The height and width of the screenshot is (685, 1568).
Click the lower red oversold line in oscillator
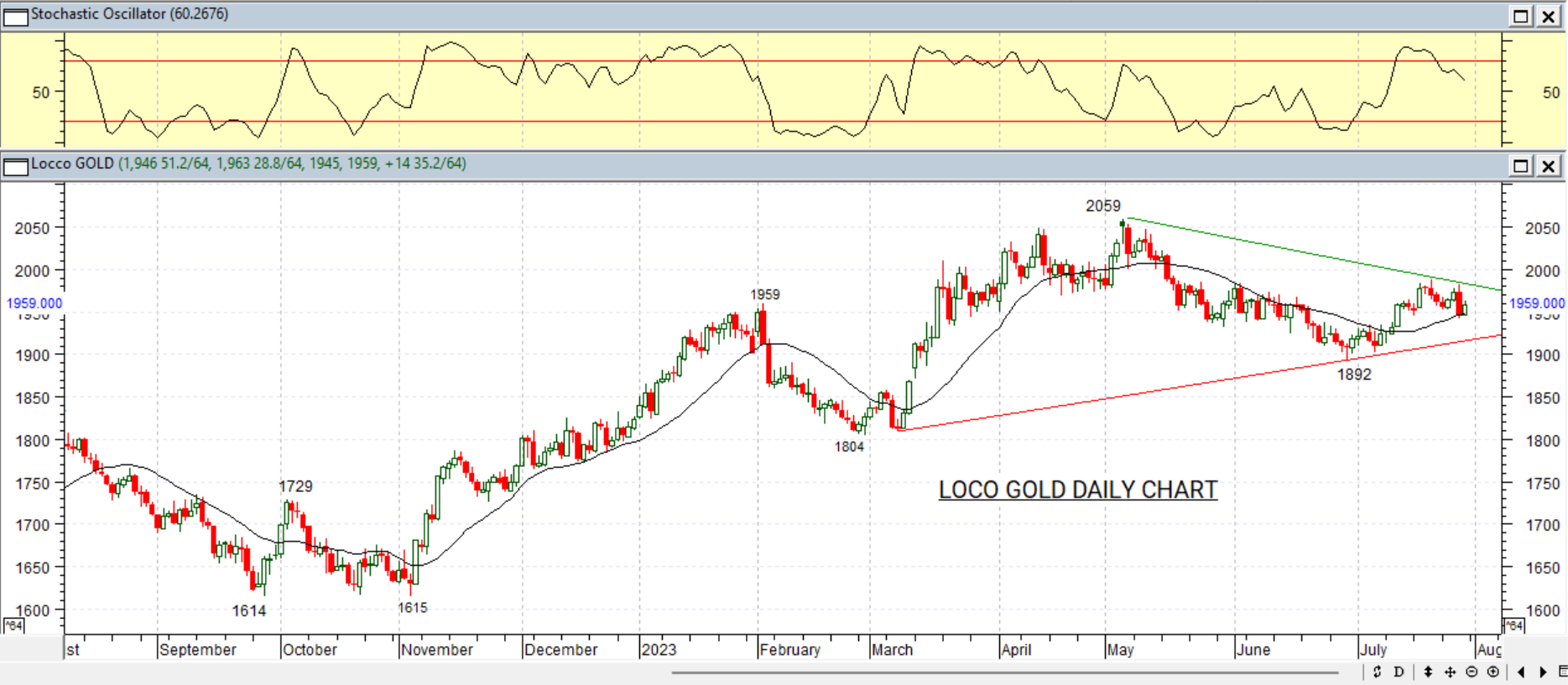(783, 122)
